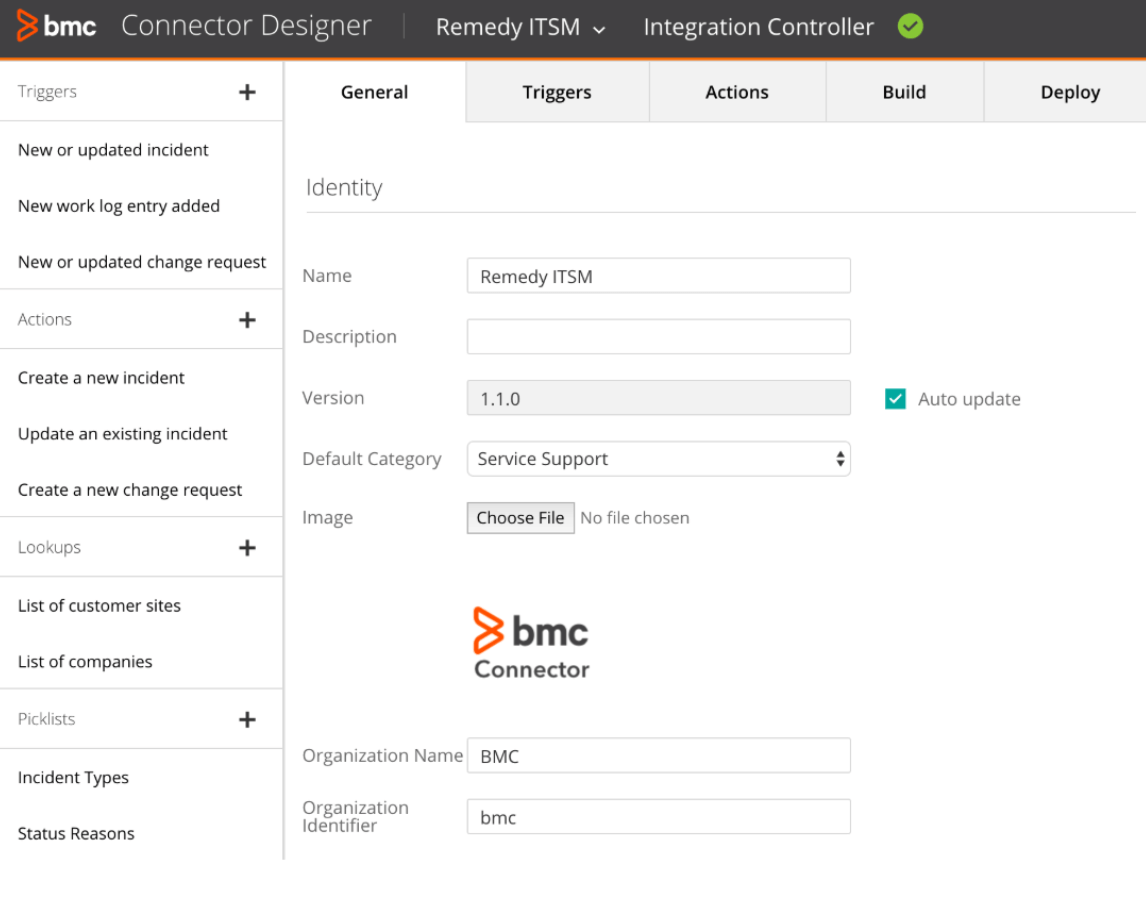1146x904 pixels.
Task: Open the Remedy ITSM connector dropdown
Action: [x=520, y=28]
